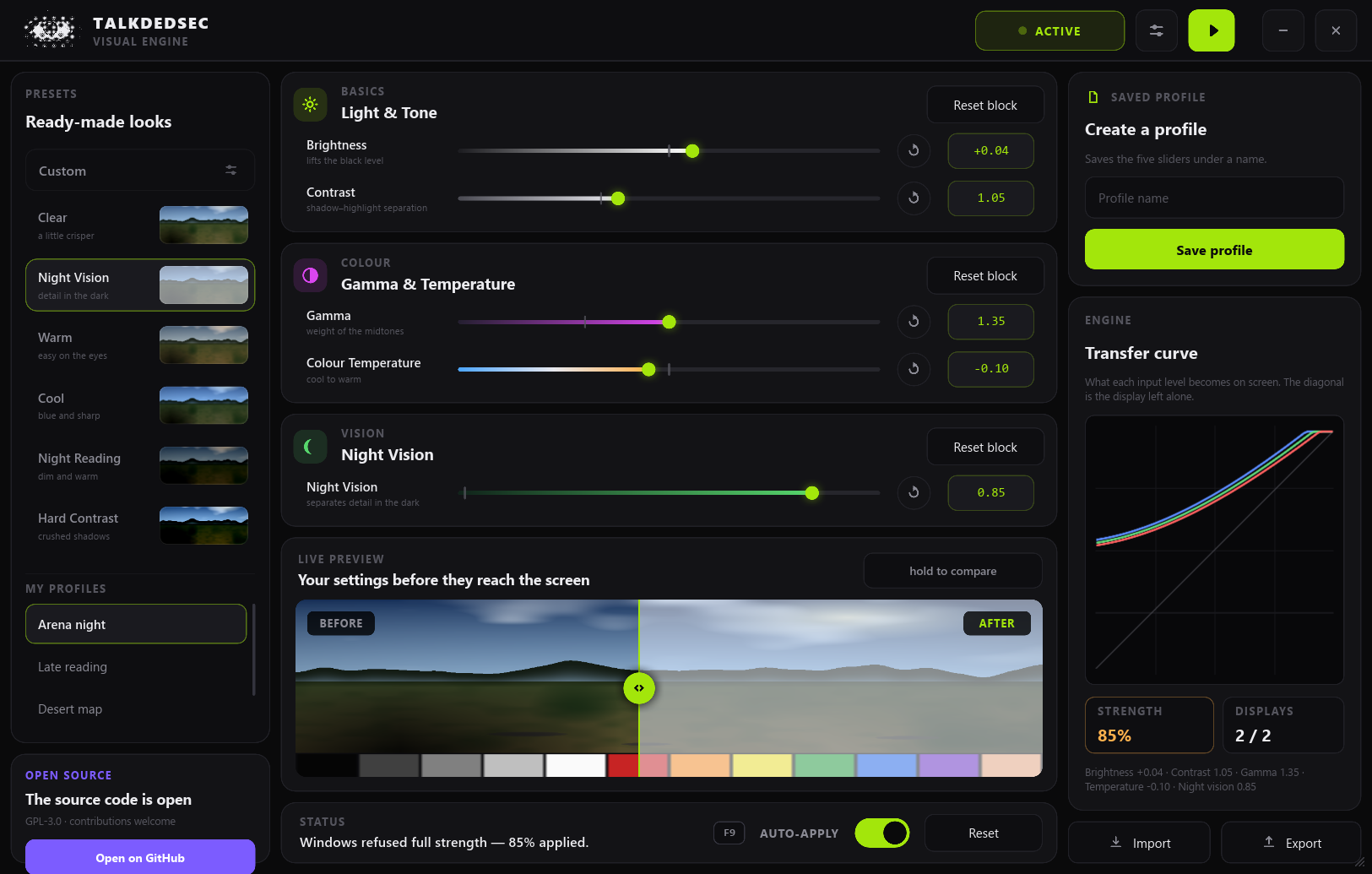Click the Brightness slider handle
The height and width of the screenshot is (874, 1372).
[x=692, y=151]
